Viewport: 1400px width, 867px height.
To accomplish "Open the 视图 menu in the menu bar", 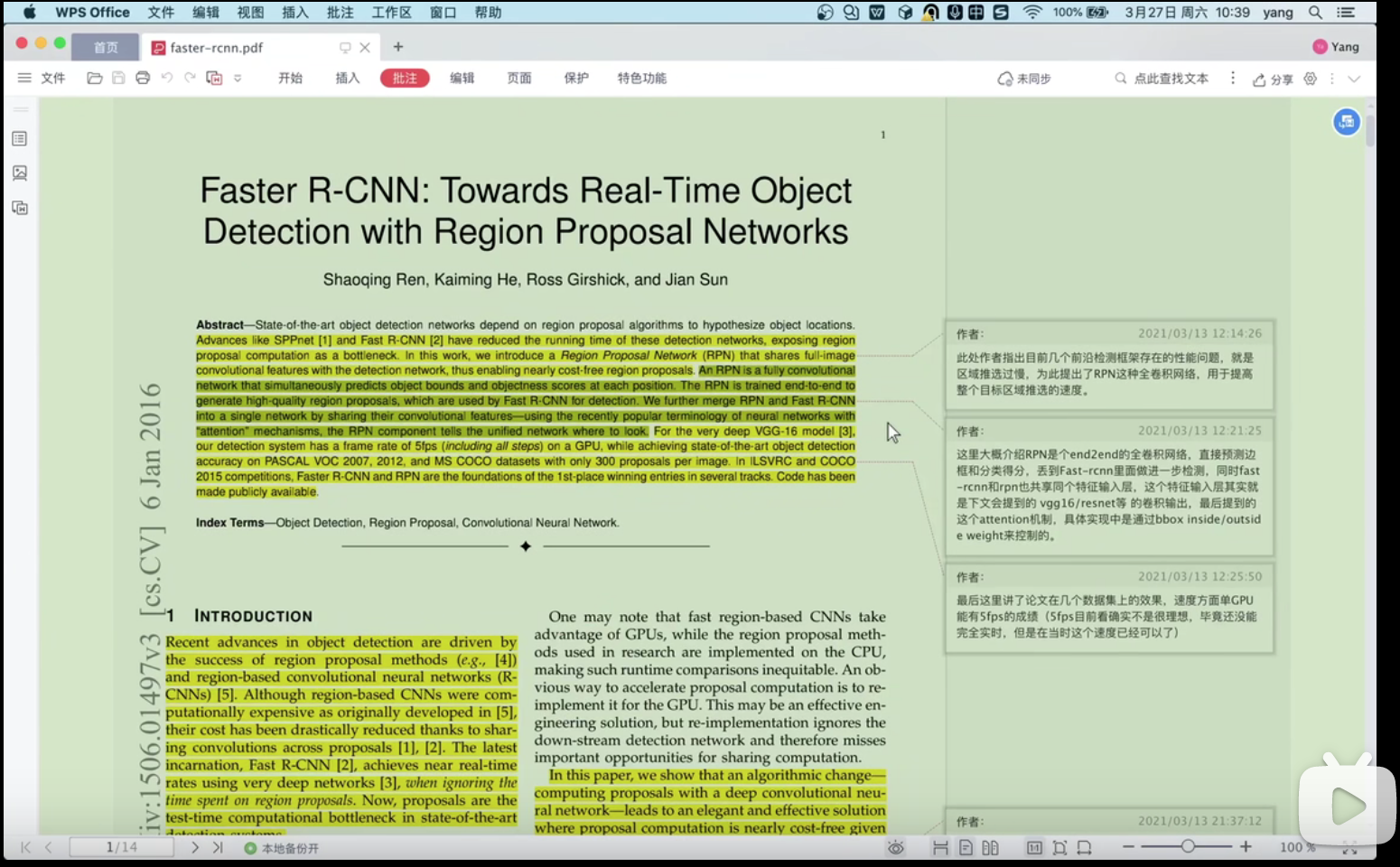I will coord(250,13).
